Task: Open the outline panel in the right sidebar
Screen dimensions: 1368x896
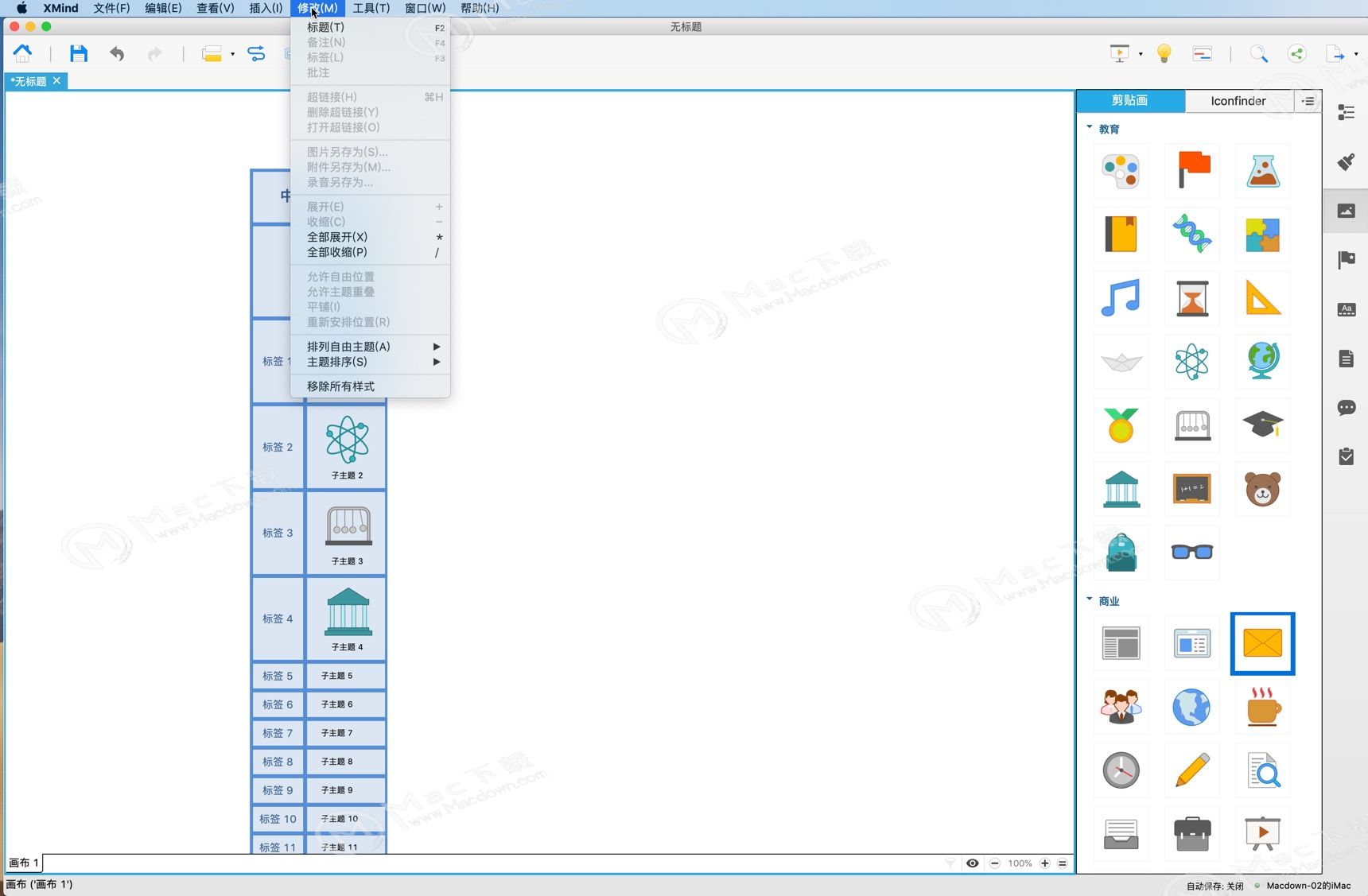Action: [1346, 112]
